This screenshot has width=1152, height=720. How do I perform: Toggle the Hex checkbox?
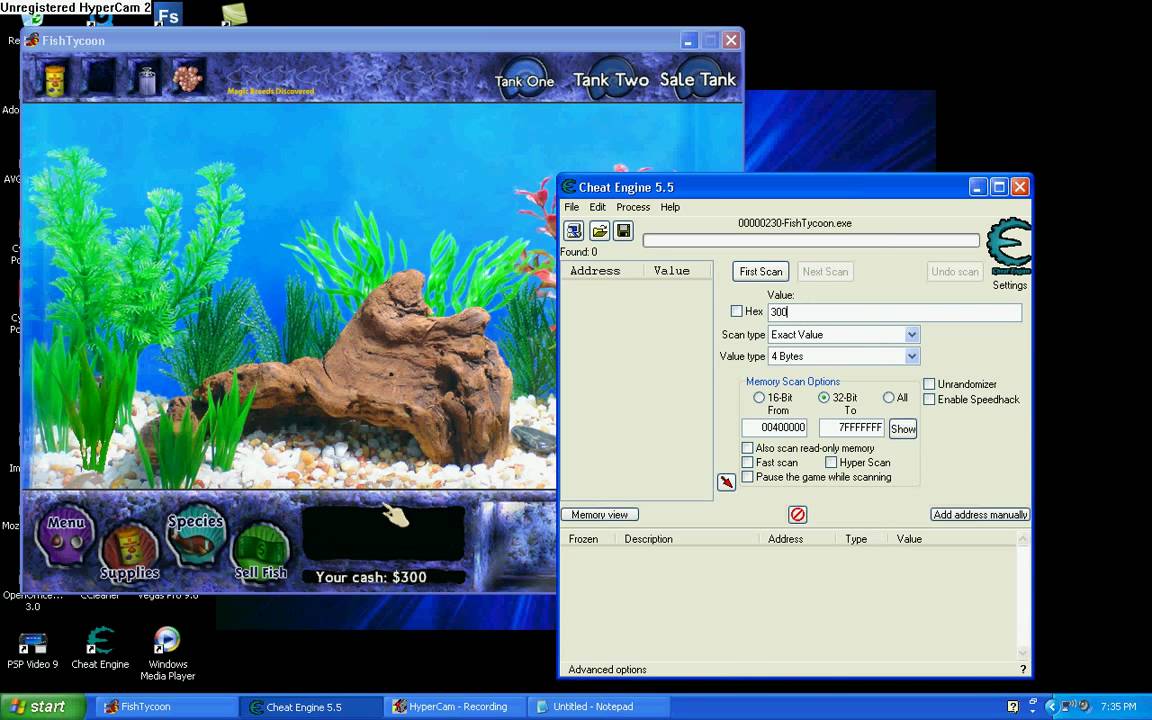736,312
